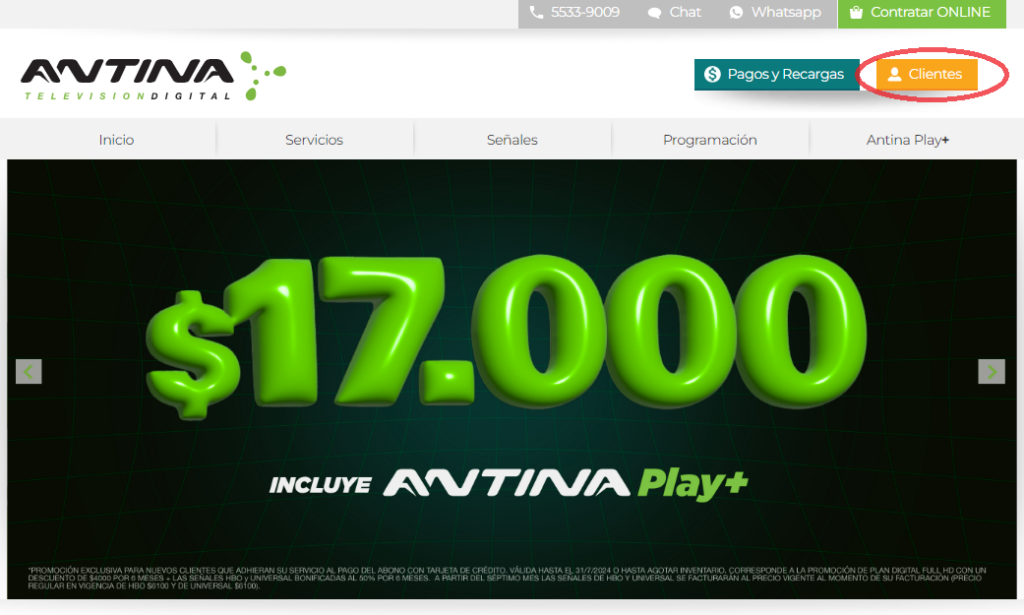Advance to next banner slide arrow
Viewport: 1024px width, 615px height.
(991, 371)
